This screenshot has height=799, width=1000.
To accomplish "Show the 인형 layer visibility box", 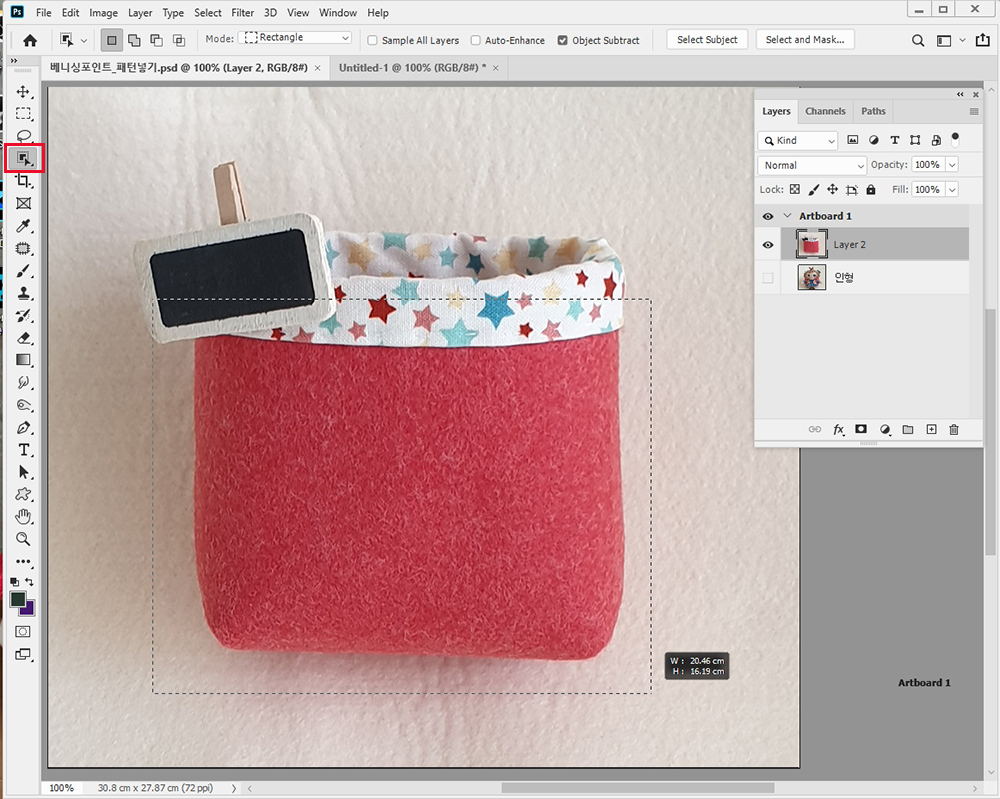I will coord(768,277).
